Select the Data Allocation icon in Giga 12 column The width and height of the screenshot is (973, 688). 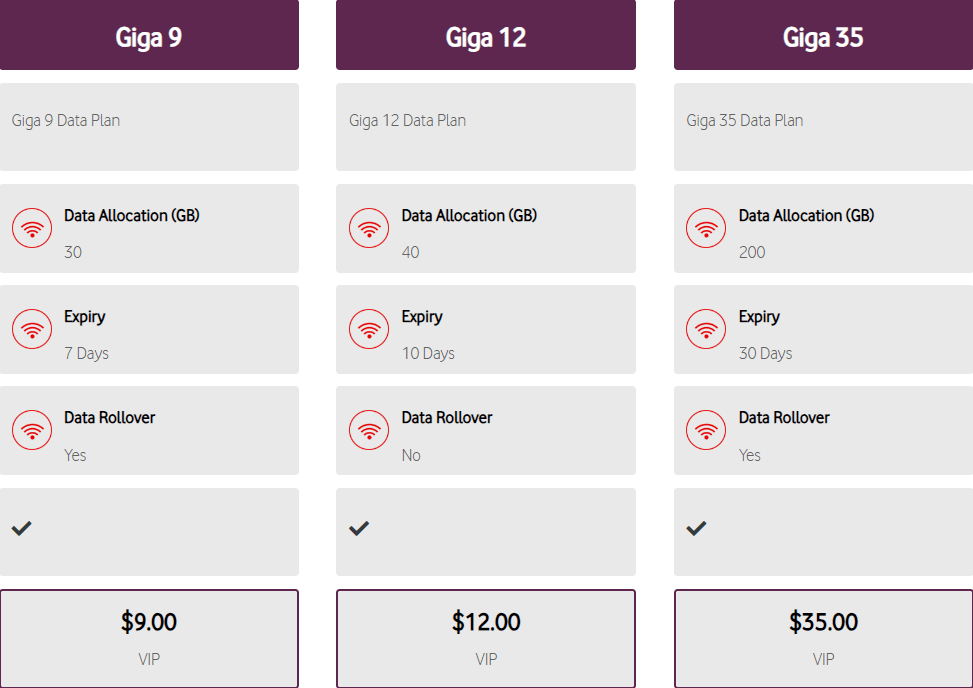coord(369,228)
